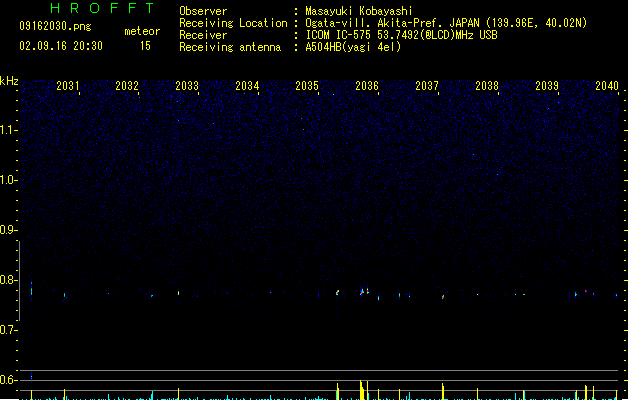Click the 2035 time marker

[307, 86]
